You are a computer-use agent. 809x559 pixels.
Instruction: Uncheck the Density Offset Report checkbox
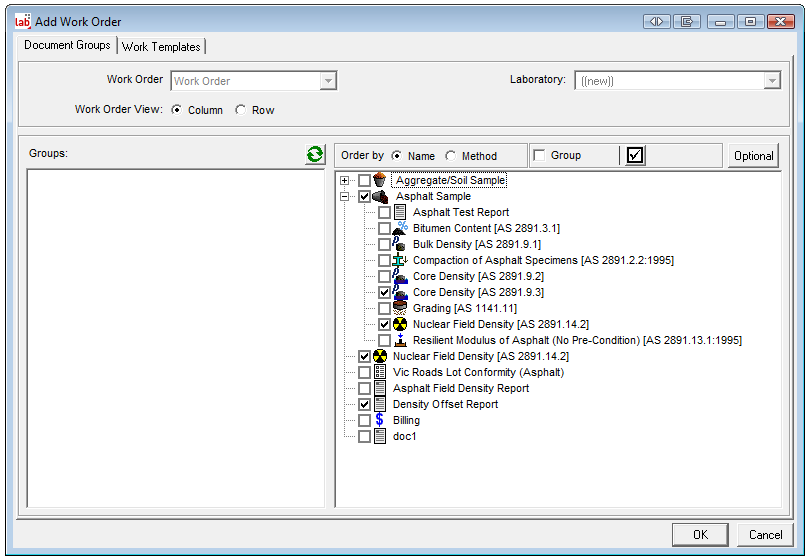click(x=364, y=405)
